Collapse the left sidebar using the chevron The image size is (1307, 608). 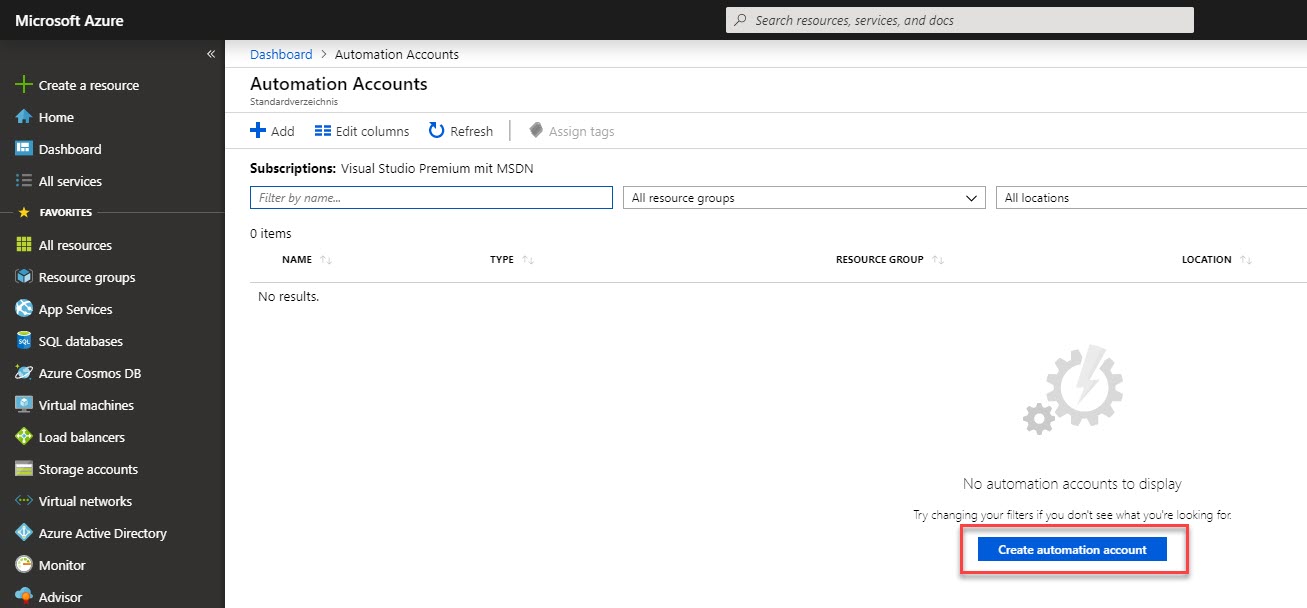[211, 54]
